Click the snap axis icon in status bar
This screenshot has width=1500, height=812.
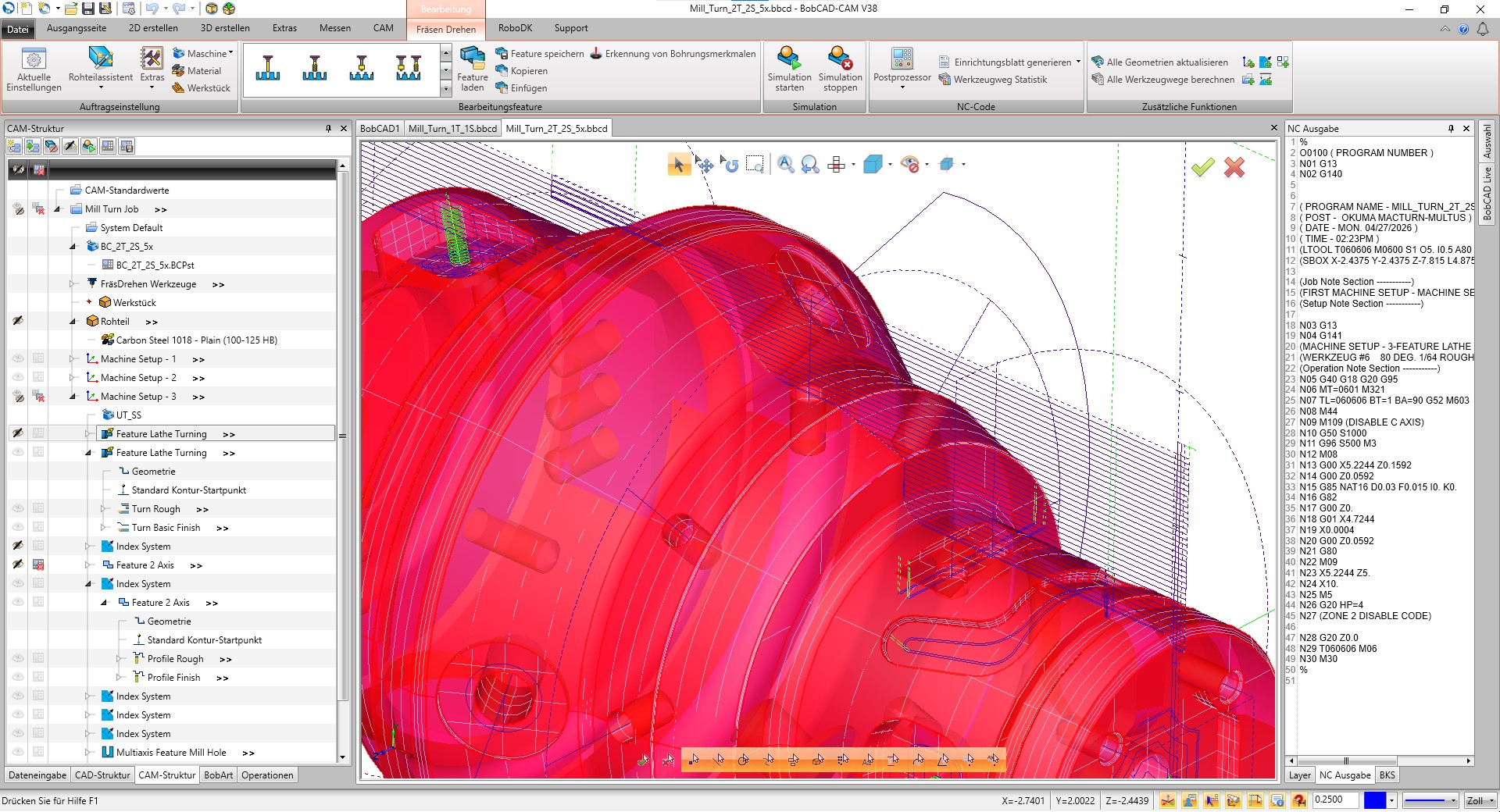coord(1167,801)
